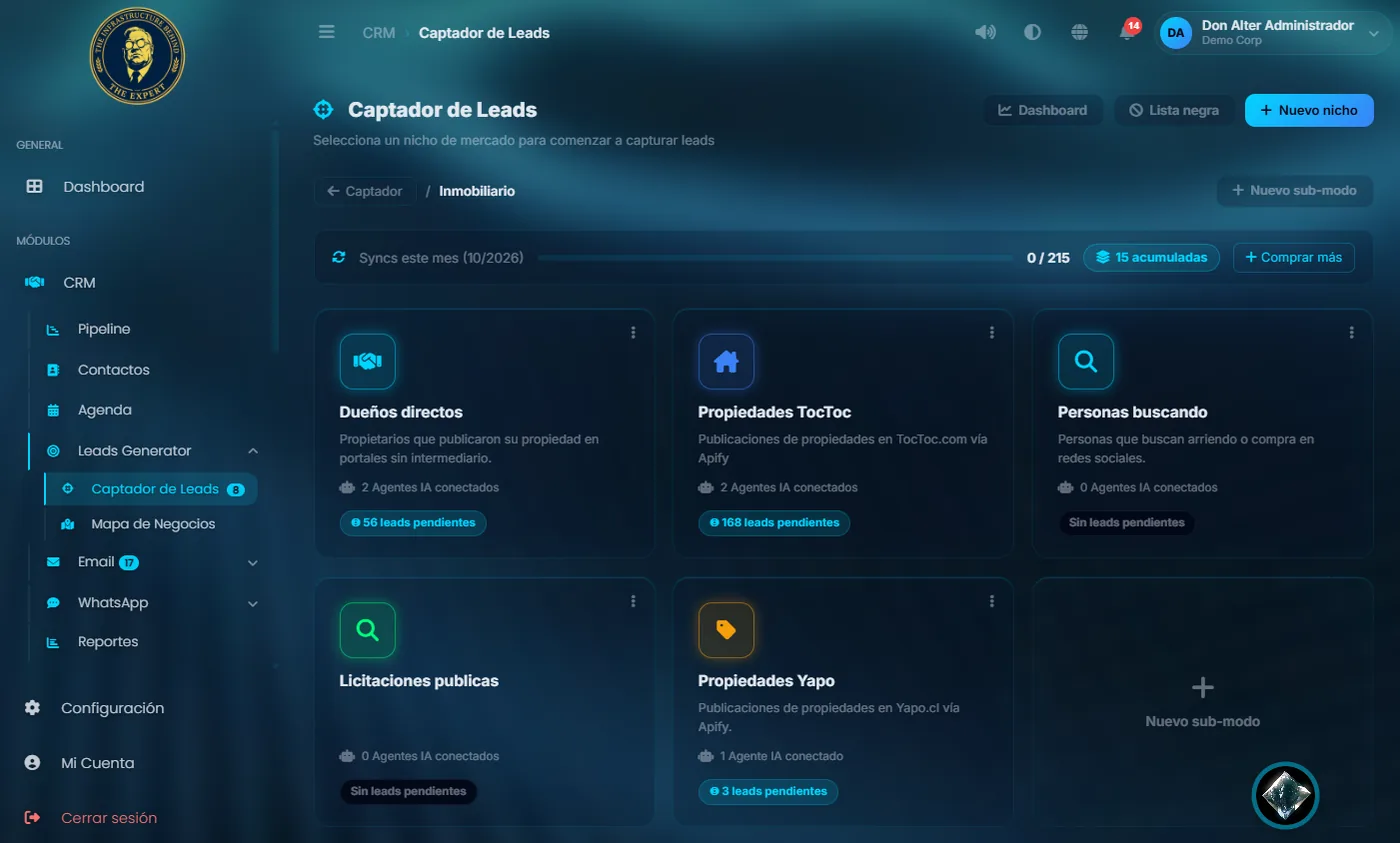
Task: Open Mapa de Negocios sidebar entry
Action: (x=151, y=524)
